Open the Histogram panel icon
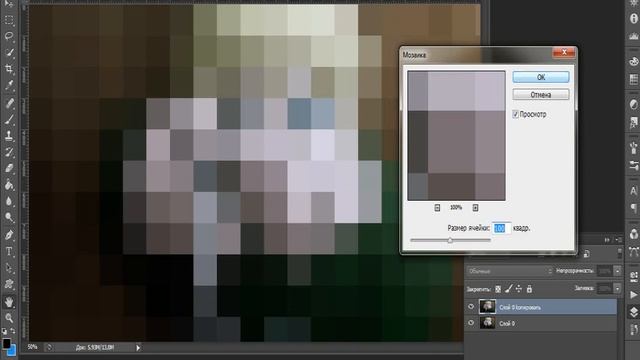640x360 pixels. (633, 36)
